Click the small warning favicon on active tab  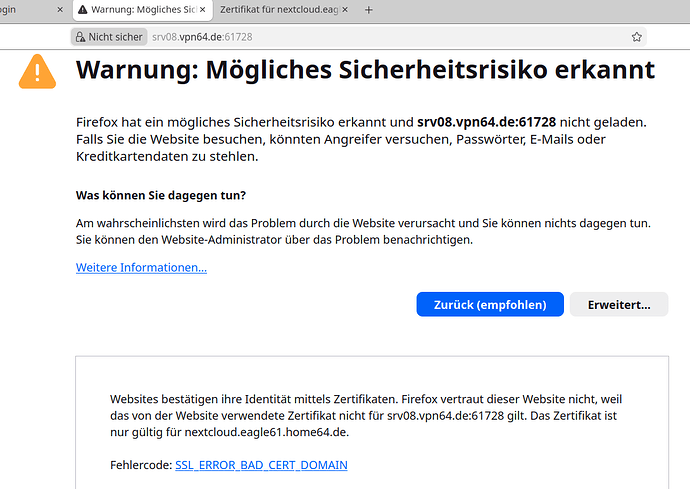(83, 10)
